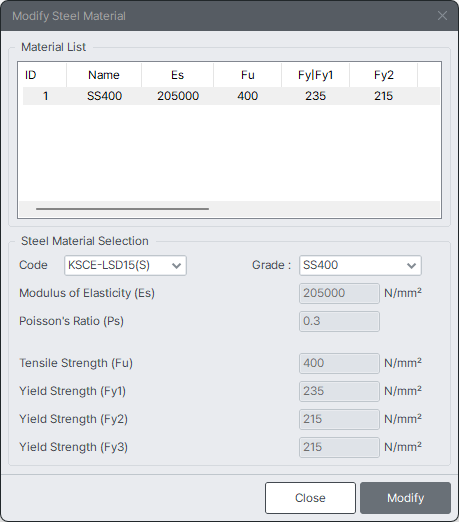Click the Yield Strength (Fy1) field
This screenshot has width=459, height=522.
tap(339, 391)
